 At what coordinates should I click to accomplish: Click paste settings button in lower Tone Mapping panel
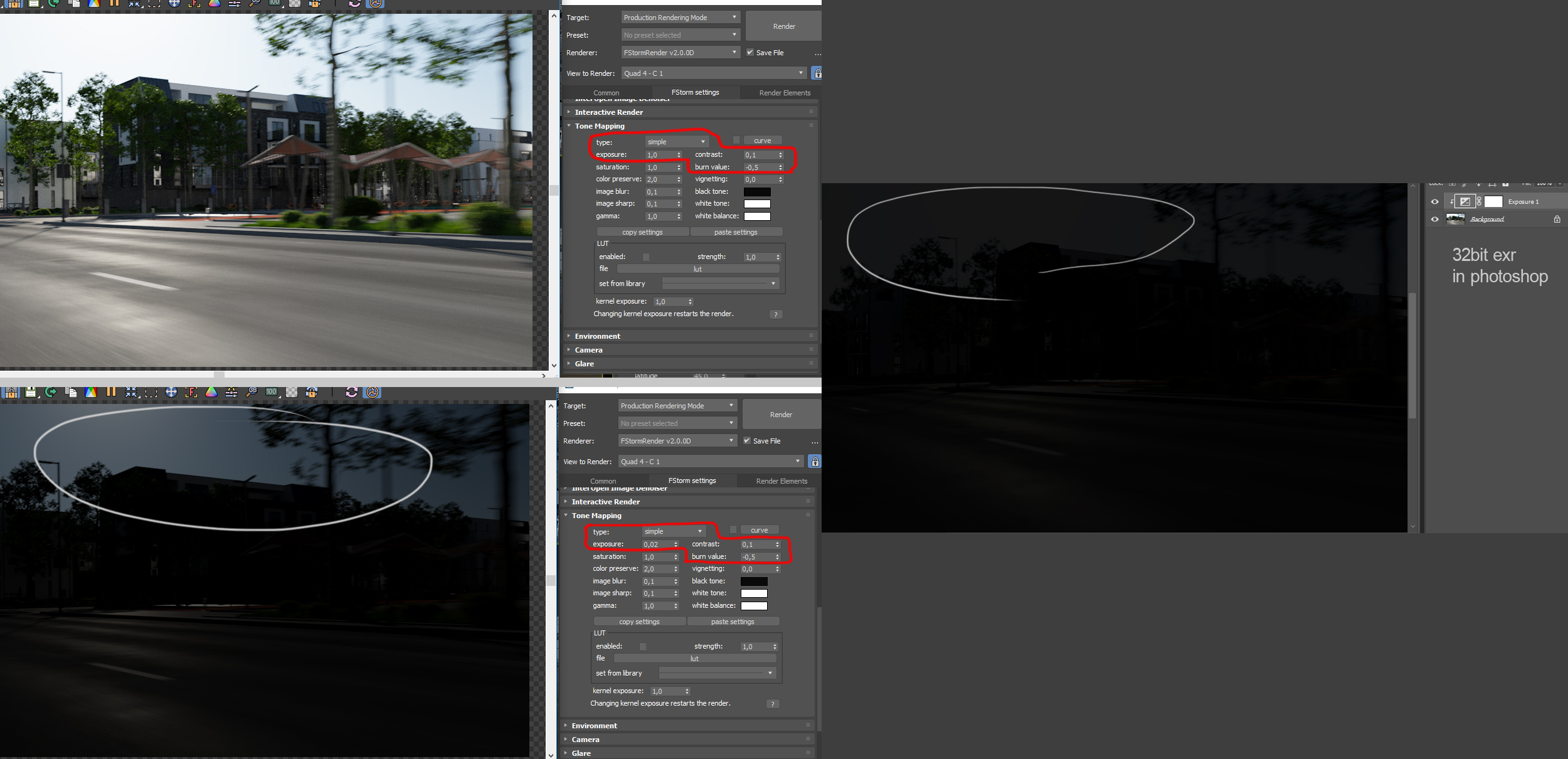[733, 622]
